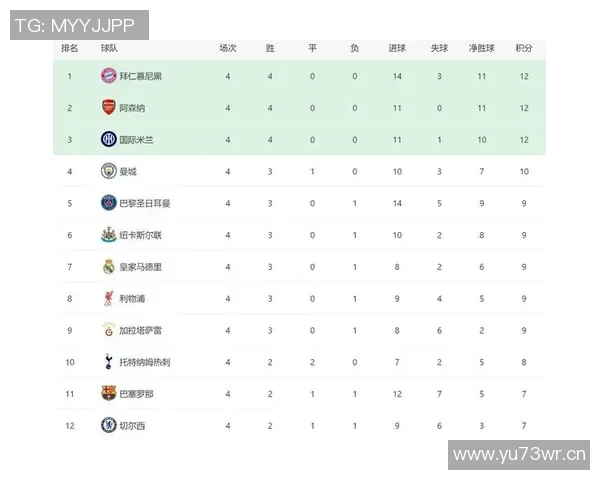Click the 排名 column header
The image size is (600, 480).
click(70, 48)
